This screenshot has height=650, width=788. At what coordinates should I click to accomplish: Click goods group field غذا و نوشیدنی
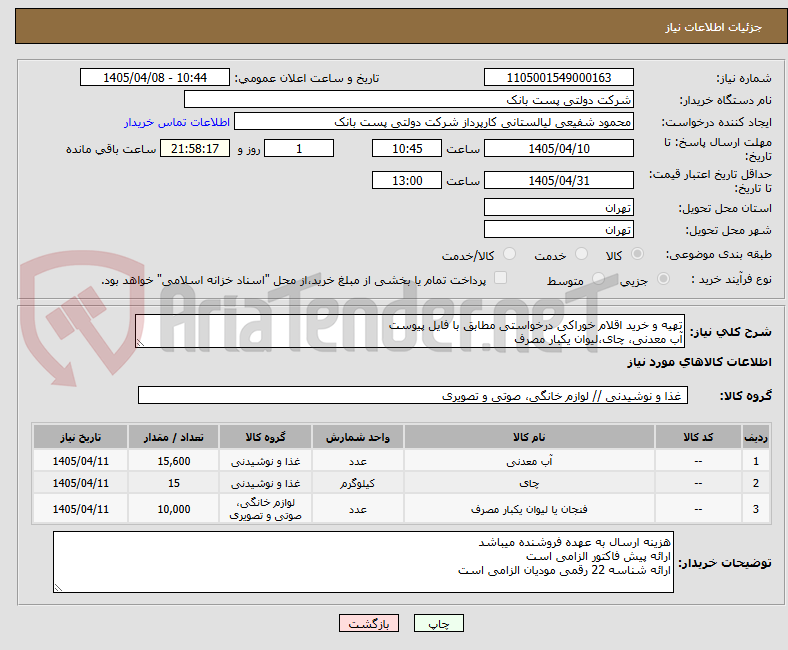[x=413, y=395]
